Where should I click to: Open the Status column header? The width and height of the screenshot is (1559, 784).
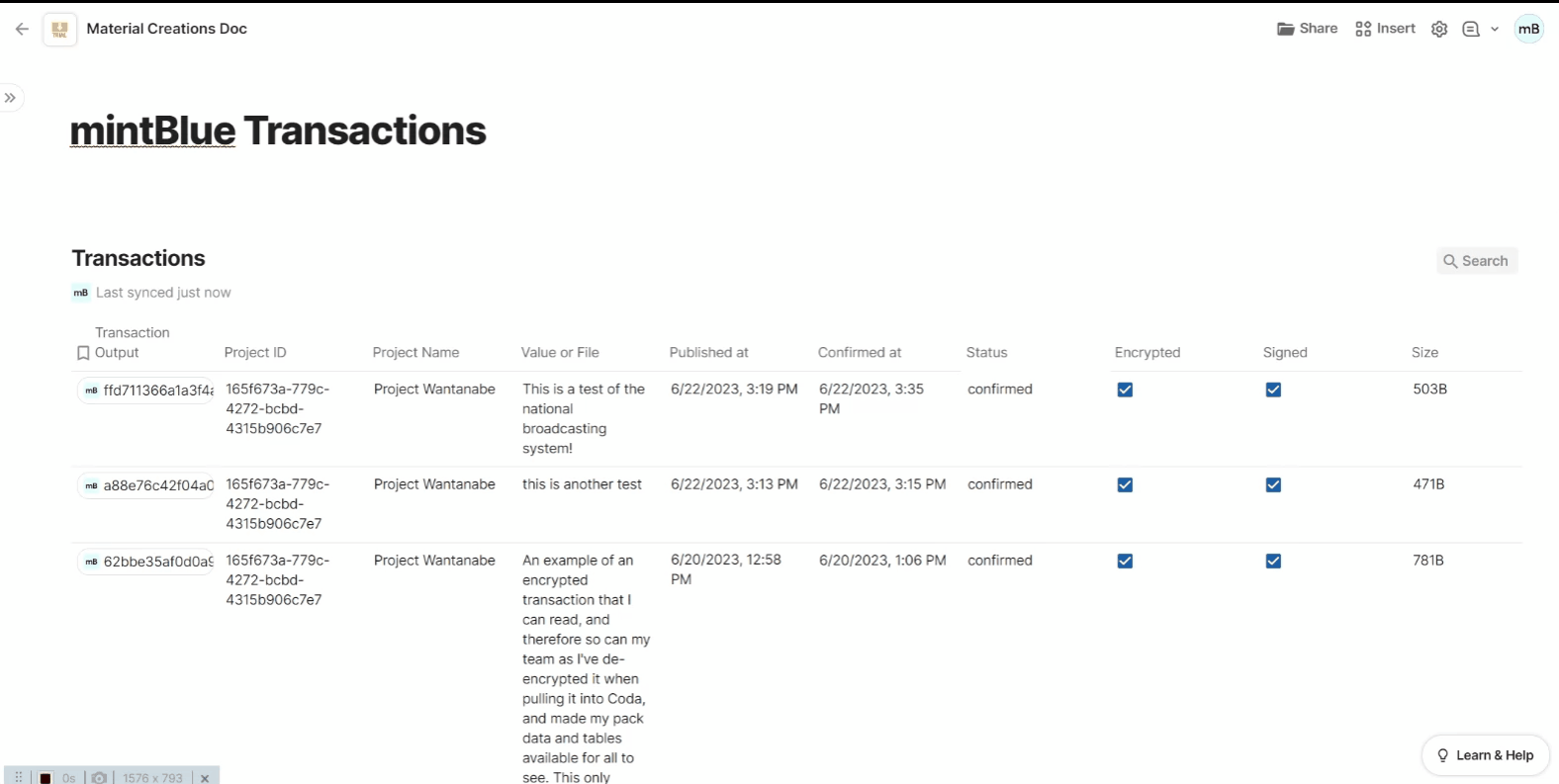(x=986, y=353)
